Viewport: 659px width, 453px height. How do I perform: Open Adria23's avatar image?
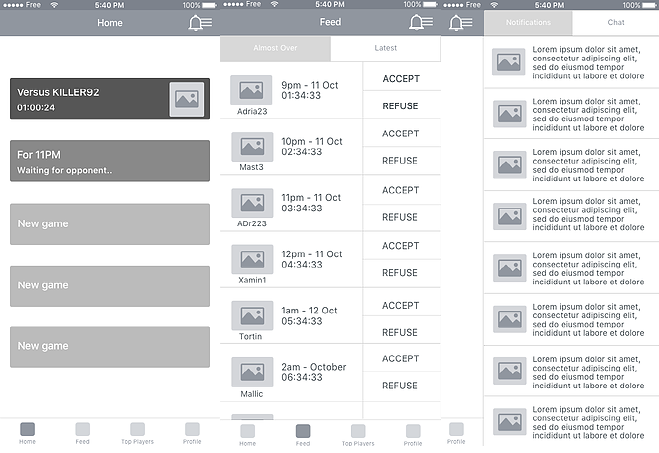252,91
